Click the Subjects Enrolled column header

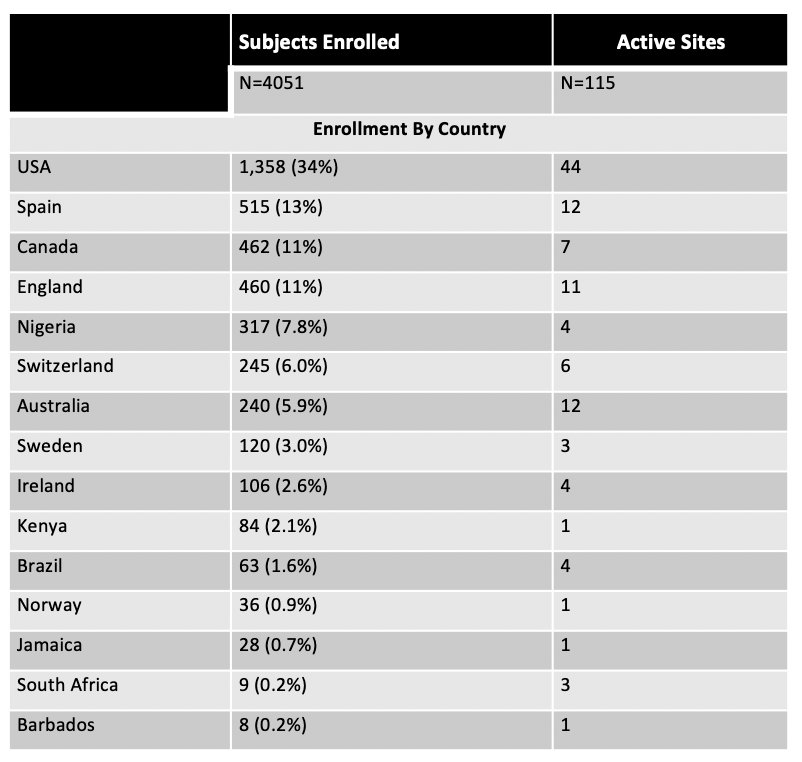pos(392,40)
